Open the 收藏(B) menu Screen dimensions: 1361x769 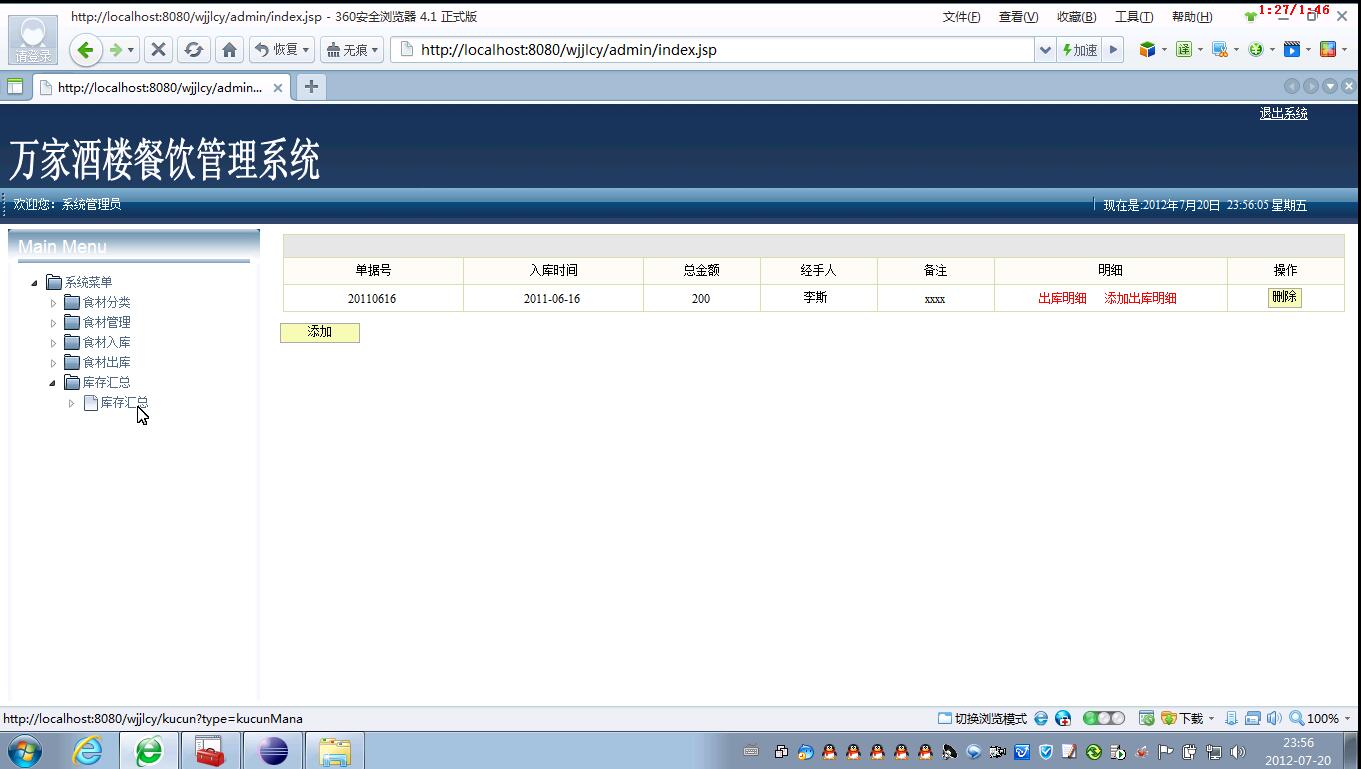point(1076,17)
